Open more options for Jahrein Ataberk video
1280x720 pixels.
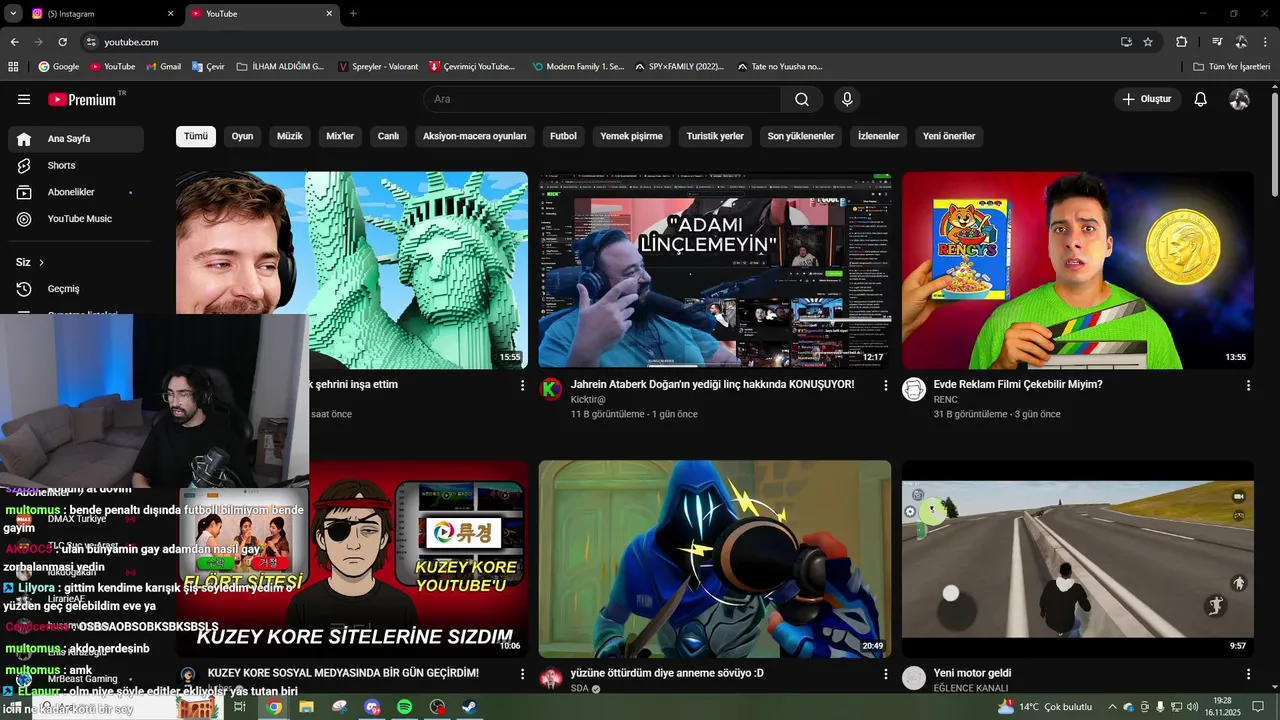coord(885,385)
